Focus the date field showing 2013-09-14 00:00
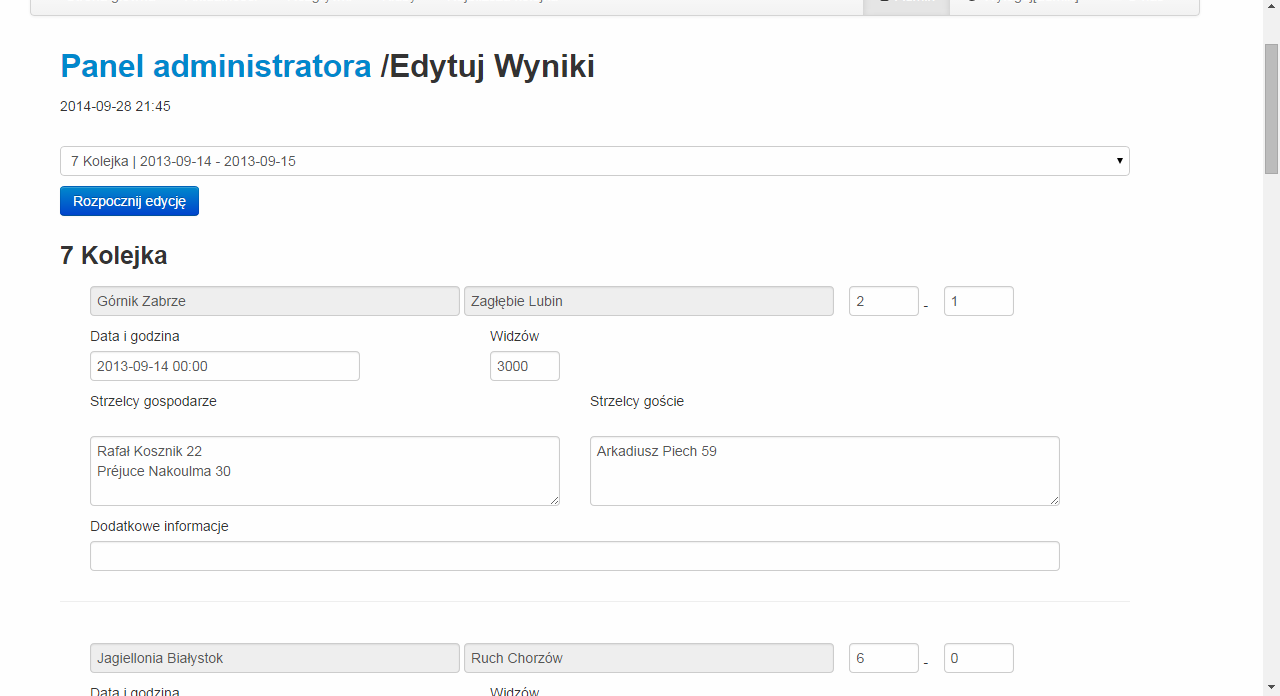This screenshot has width=1280, height=696. [x=224, y=366]
